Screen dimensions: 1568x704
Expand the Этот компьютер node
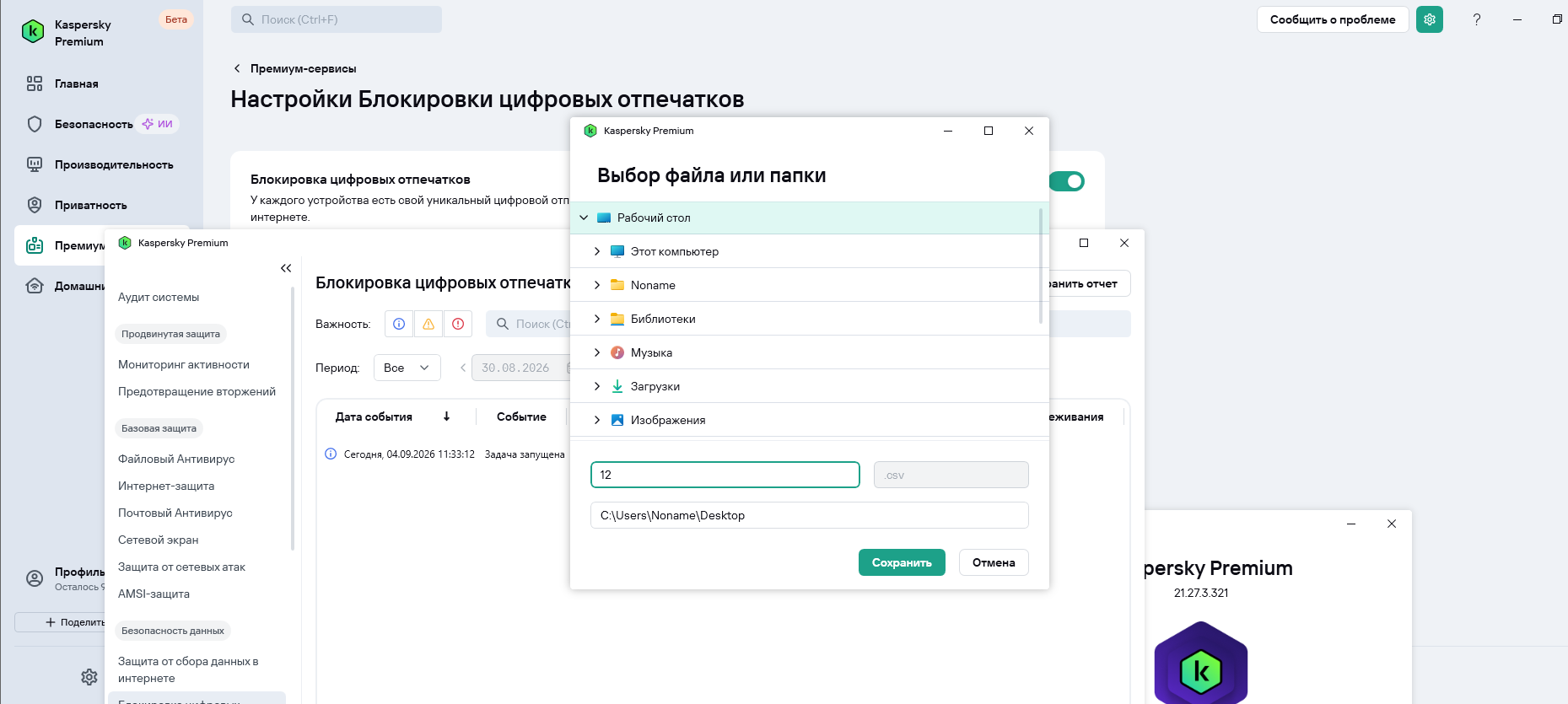tap(597, 251)
